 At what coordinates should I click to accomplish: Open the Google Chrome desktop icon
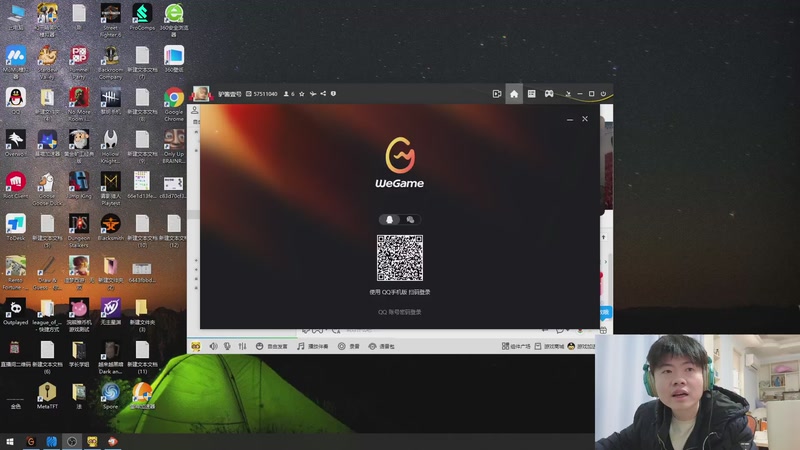click(173, 105)
